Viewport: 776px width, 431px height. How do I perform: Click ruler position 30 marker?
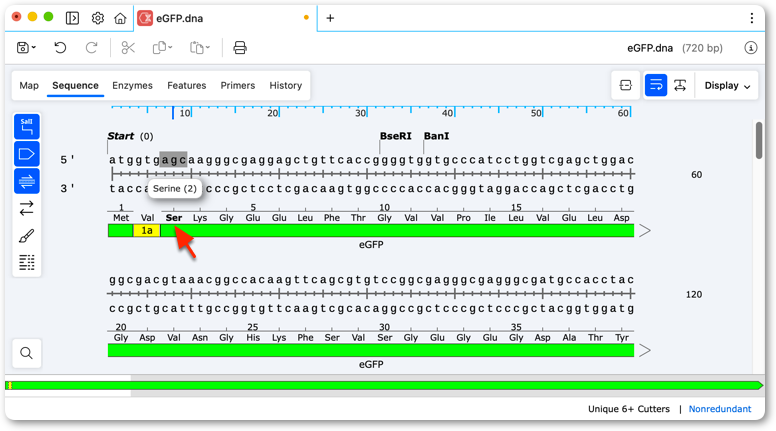point(361,113)
